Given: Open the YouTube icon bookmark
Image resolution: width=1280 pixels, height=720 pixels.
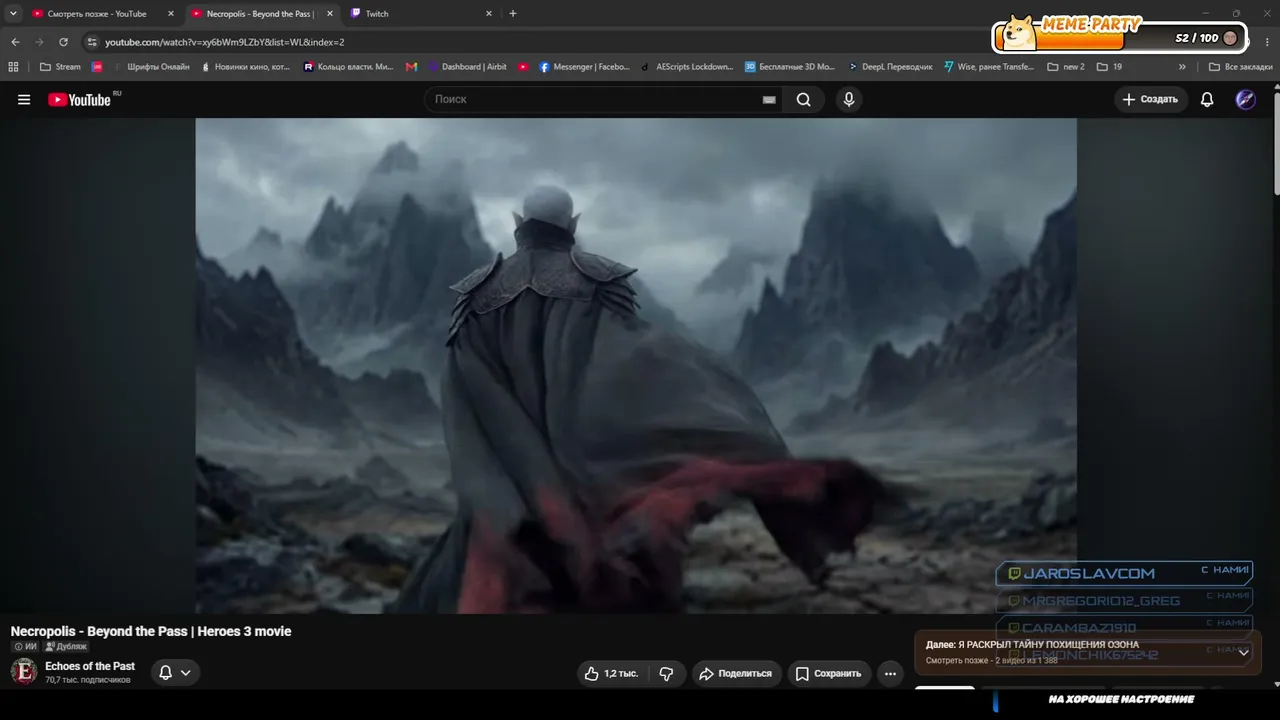Looking at the screenshot, I should click(x=523, y=67).
